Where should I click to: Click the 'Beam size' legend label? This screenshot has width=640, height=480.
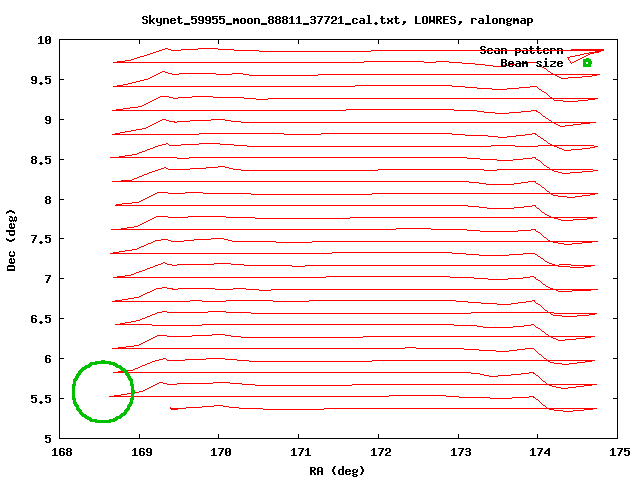pos(532,63)
